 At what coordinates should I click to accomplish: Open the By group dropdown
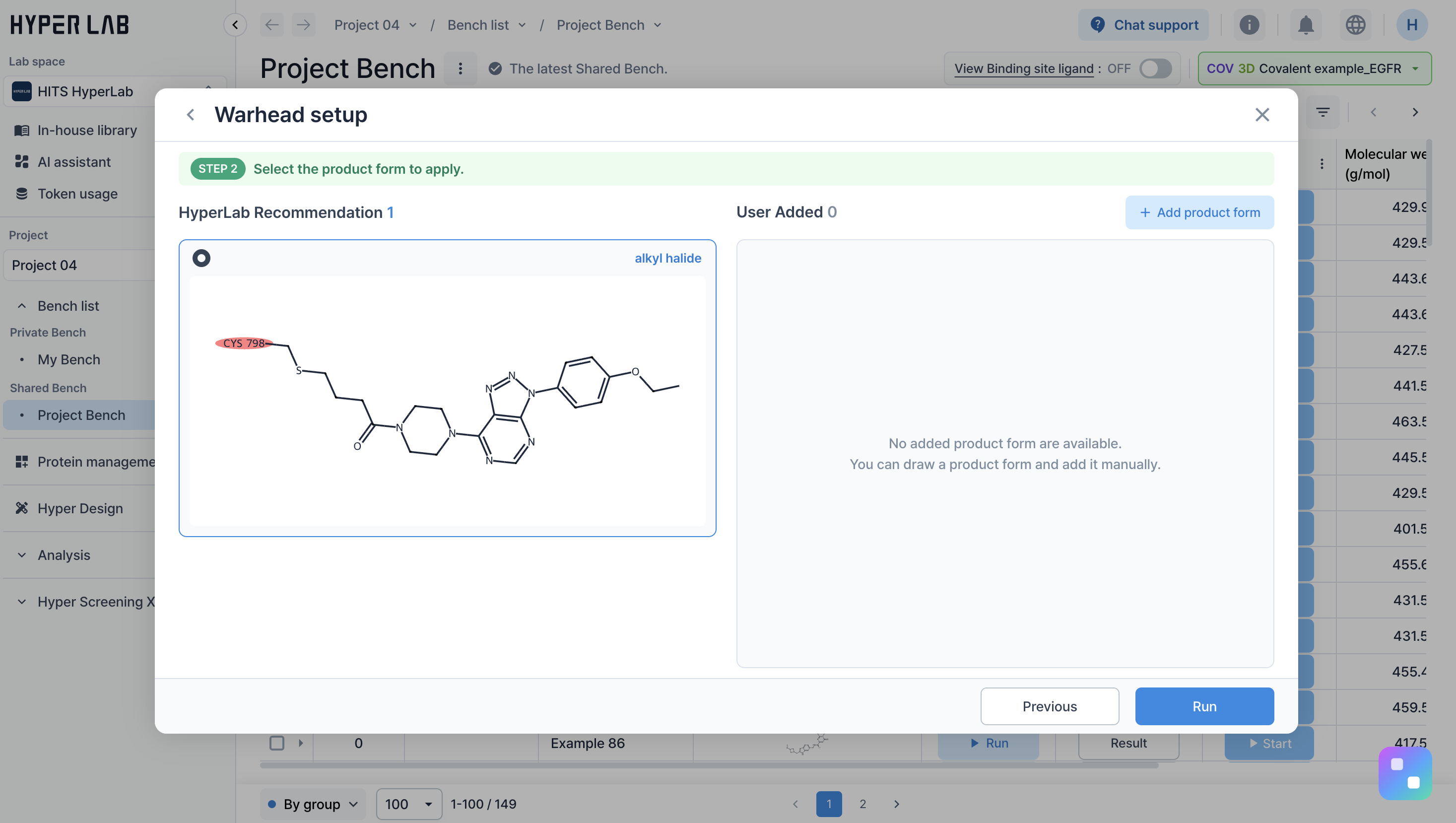[x=313, y=804]
